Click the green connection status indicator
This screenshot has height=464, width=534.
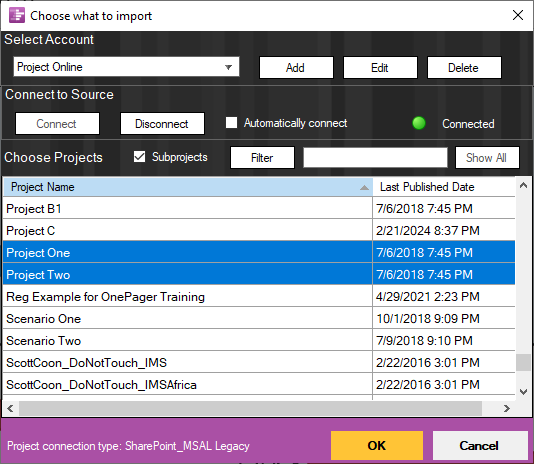(x=419, y=123)
